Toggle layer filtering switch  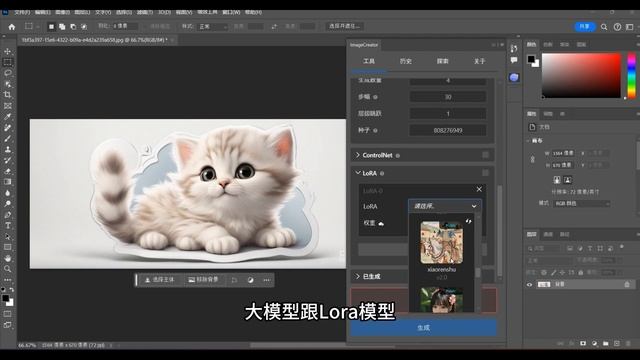622,247
